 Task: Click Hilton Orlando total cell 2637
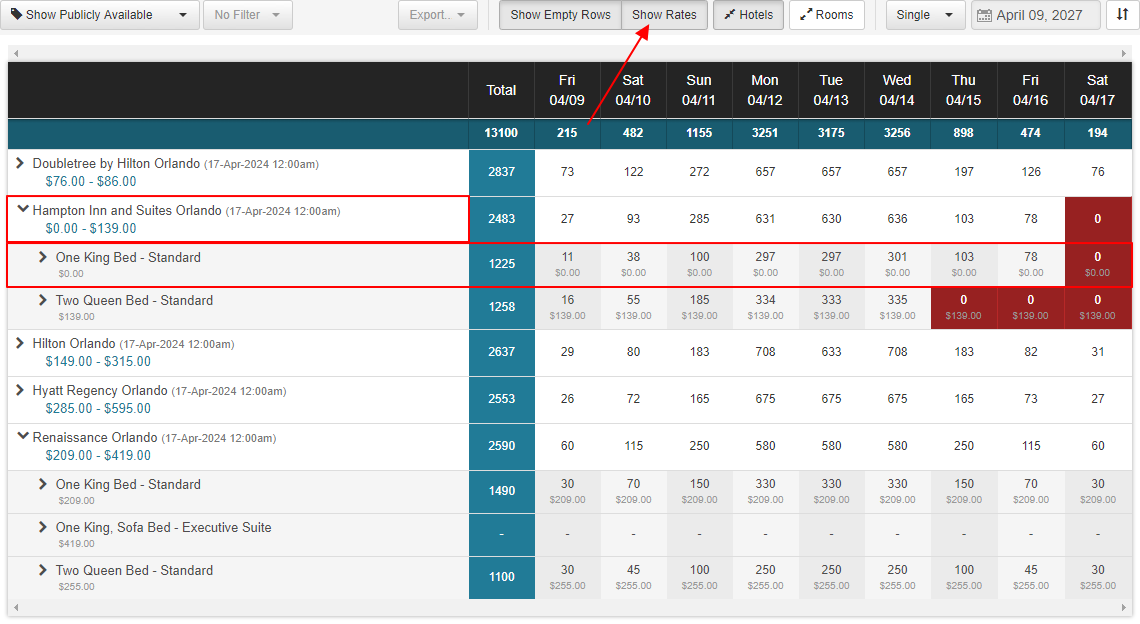[x=502, y=352]
